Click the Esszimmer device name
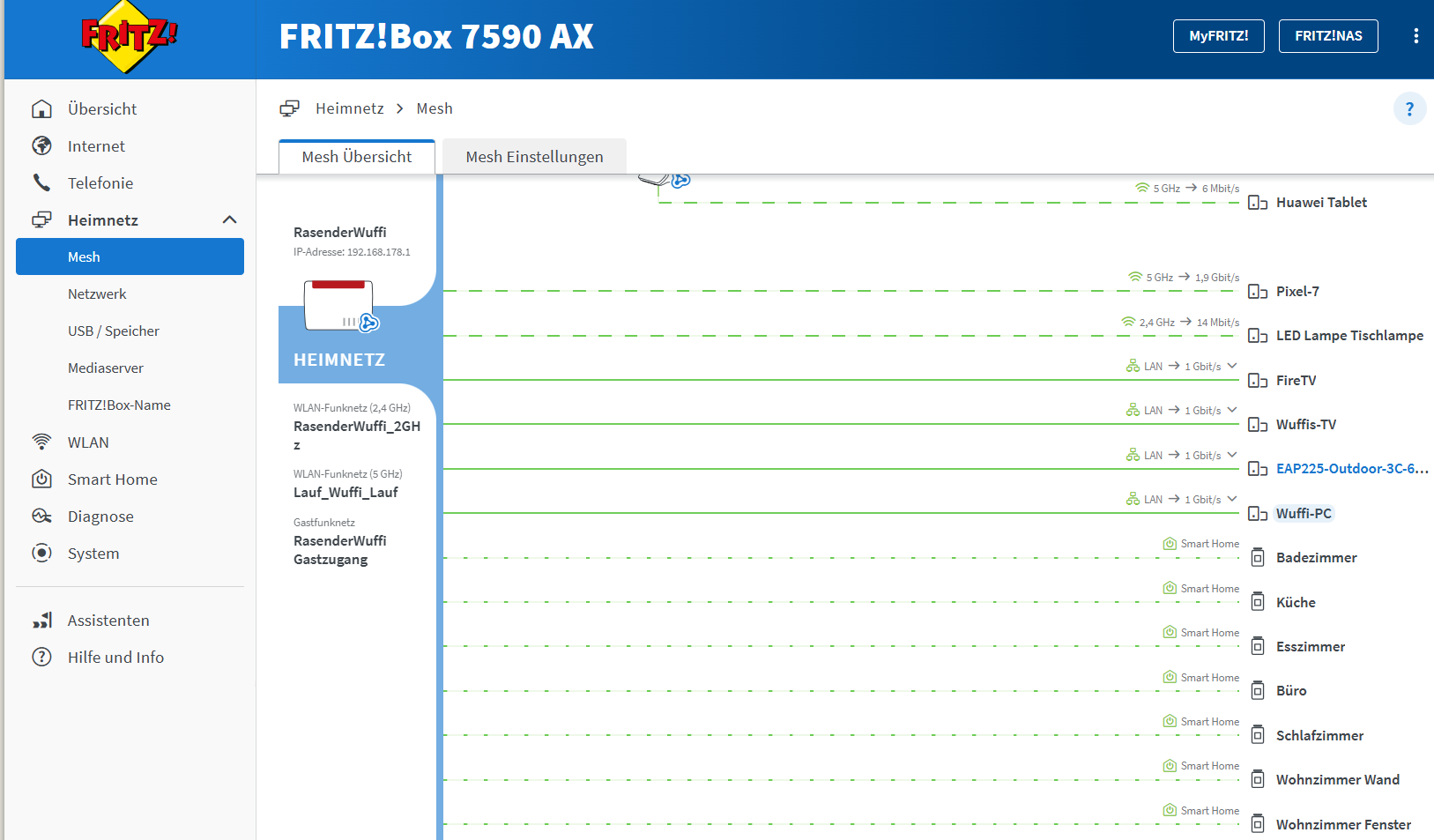1434x840 pixels. 1311,646
